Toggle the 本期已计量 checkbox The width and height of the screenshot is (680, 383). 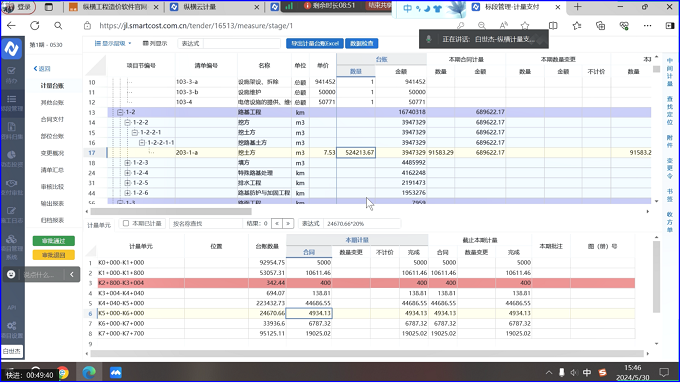pos(126,223)
